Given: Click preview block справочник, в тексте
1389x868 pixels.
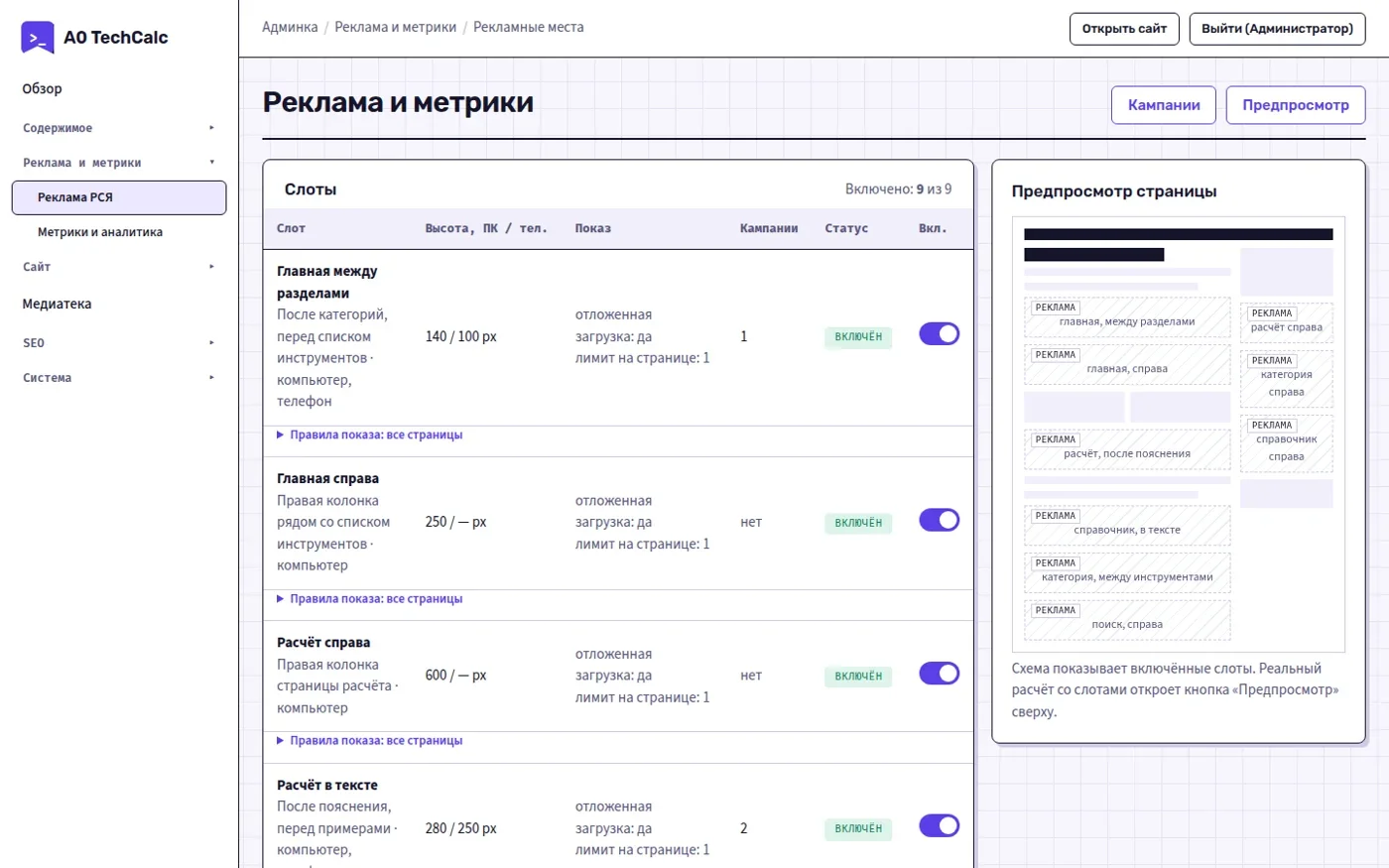Looking at the screenshot, I should (x=1127, y=526).
